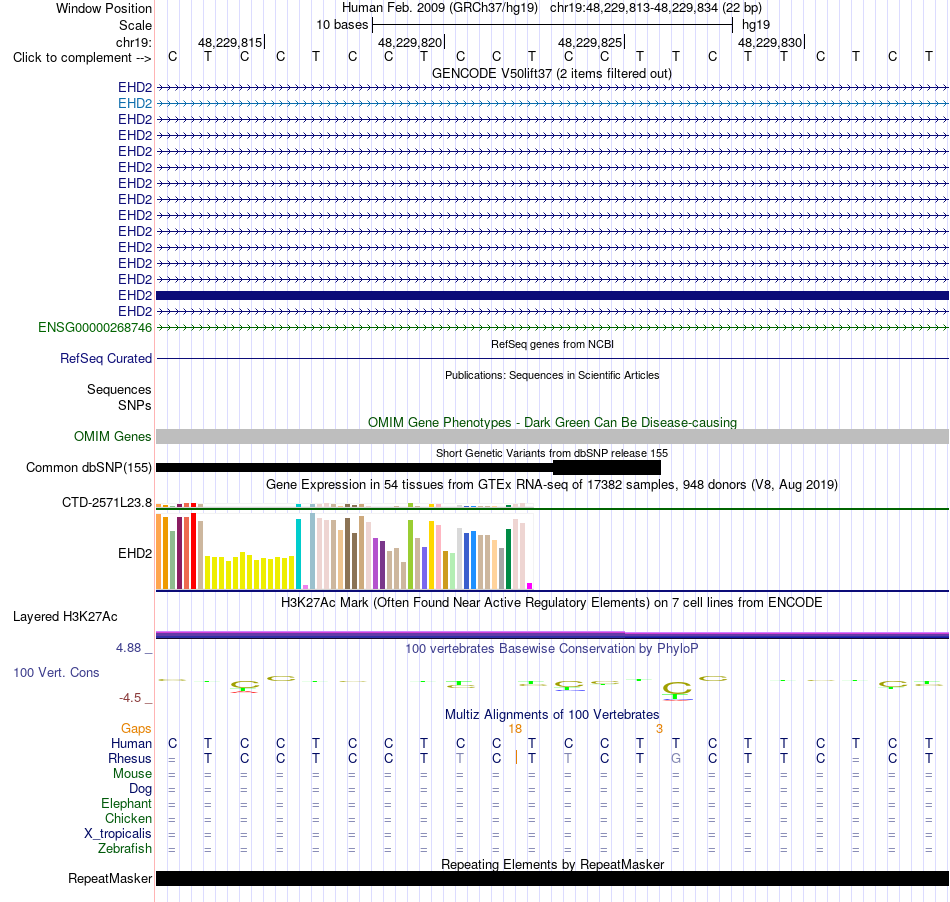The width and height of the screenshot is (950, 902).
Task: Open the ENSG00000268746 gene label
Action: tap(95, 328)
